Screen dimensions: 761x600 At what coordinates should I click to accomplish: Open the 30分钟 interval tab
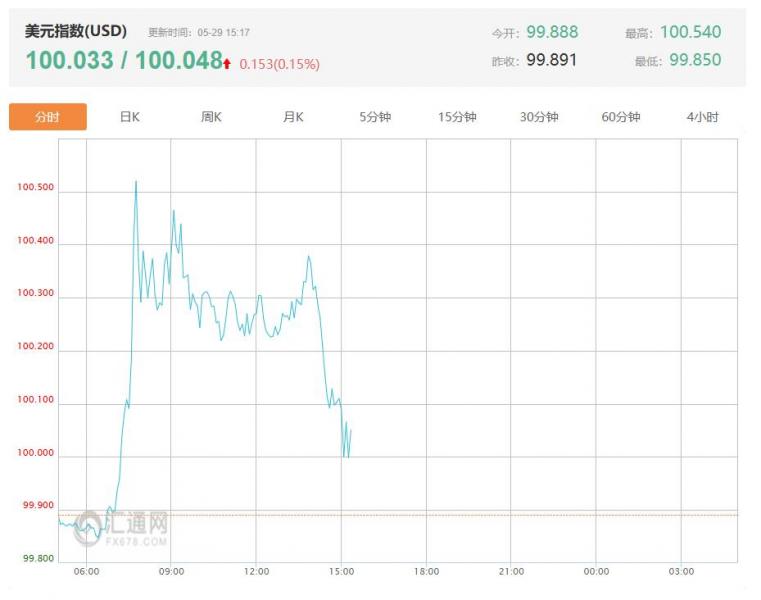point(539,117)
